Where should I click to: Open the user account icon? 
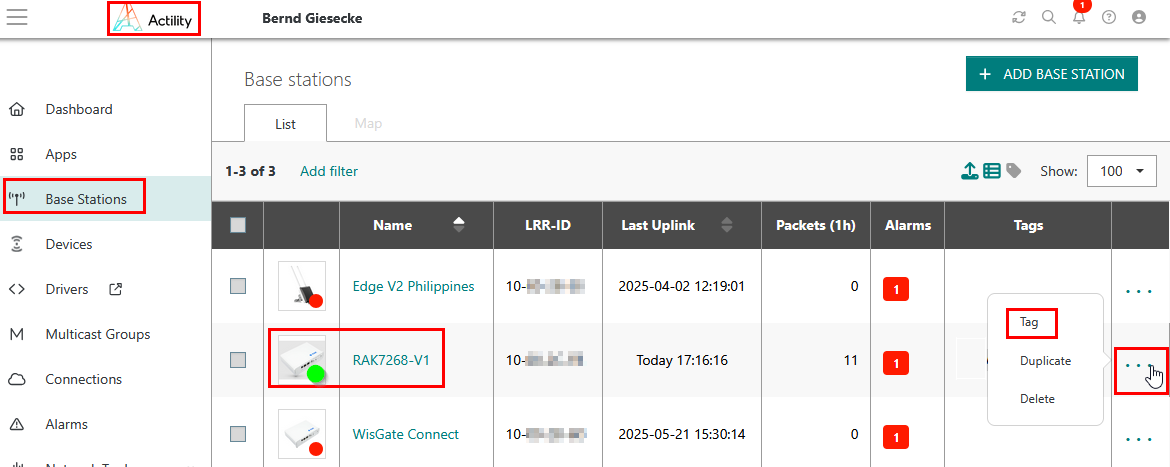(1139, 17)
